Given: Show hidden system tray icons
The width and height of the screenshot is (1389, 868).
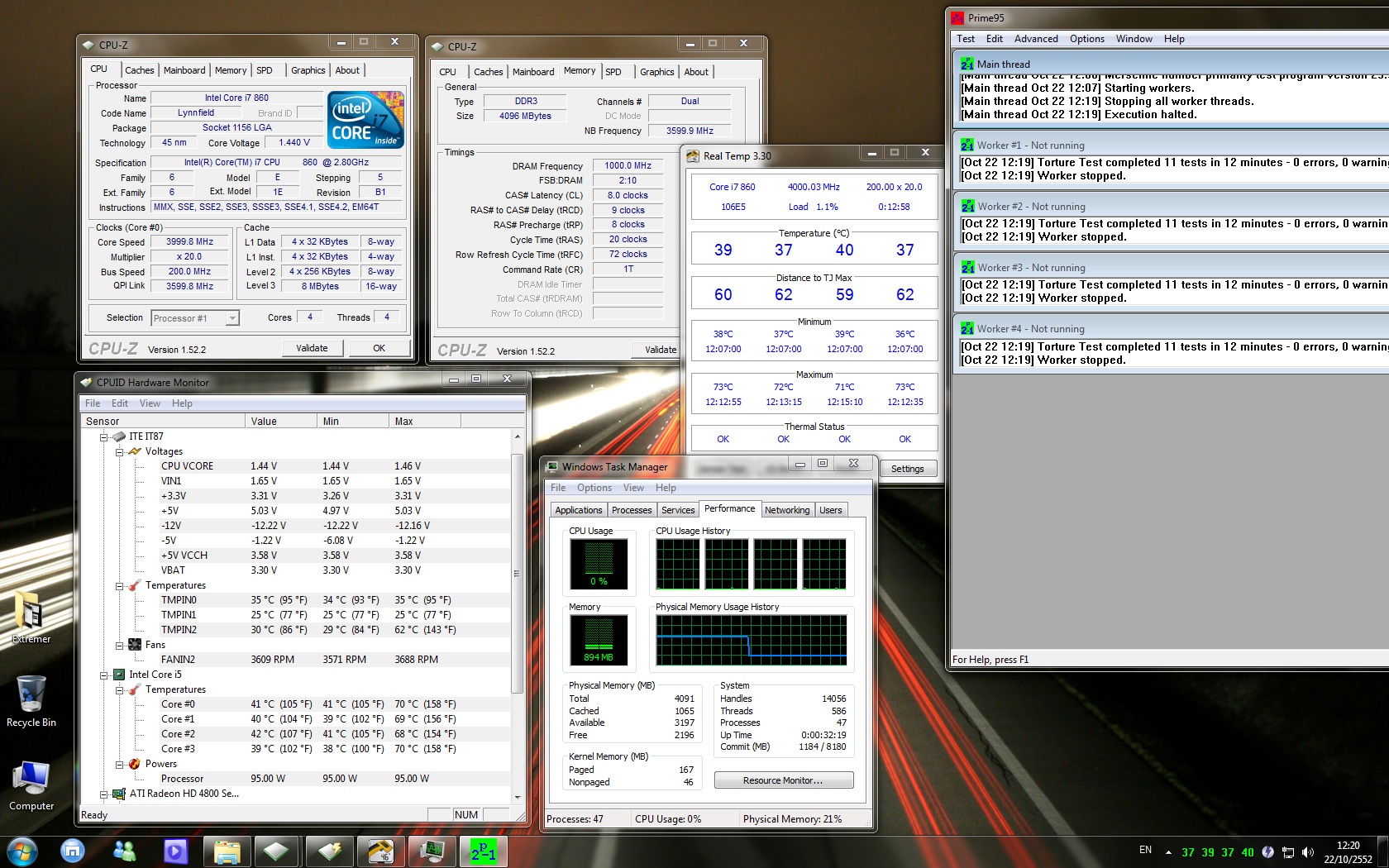Looking at the screenshot, I should coord(1168,852).
